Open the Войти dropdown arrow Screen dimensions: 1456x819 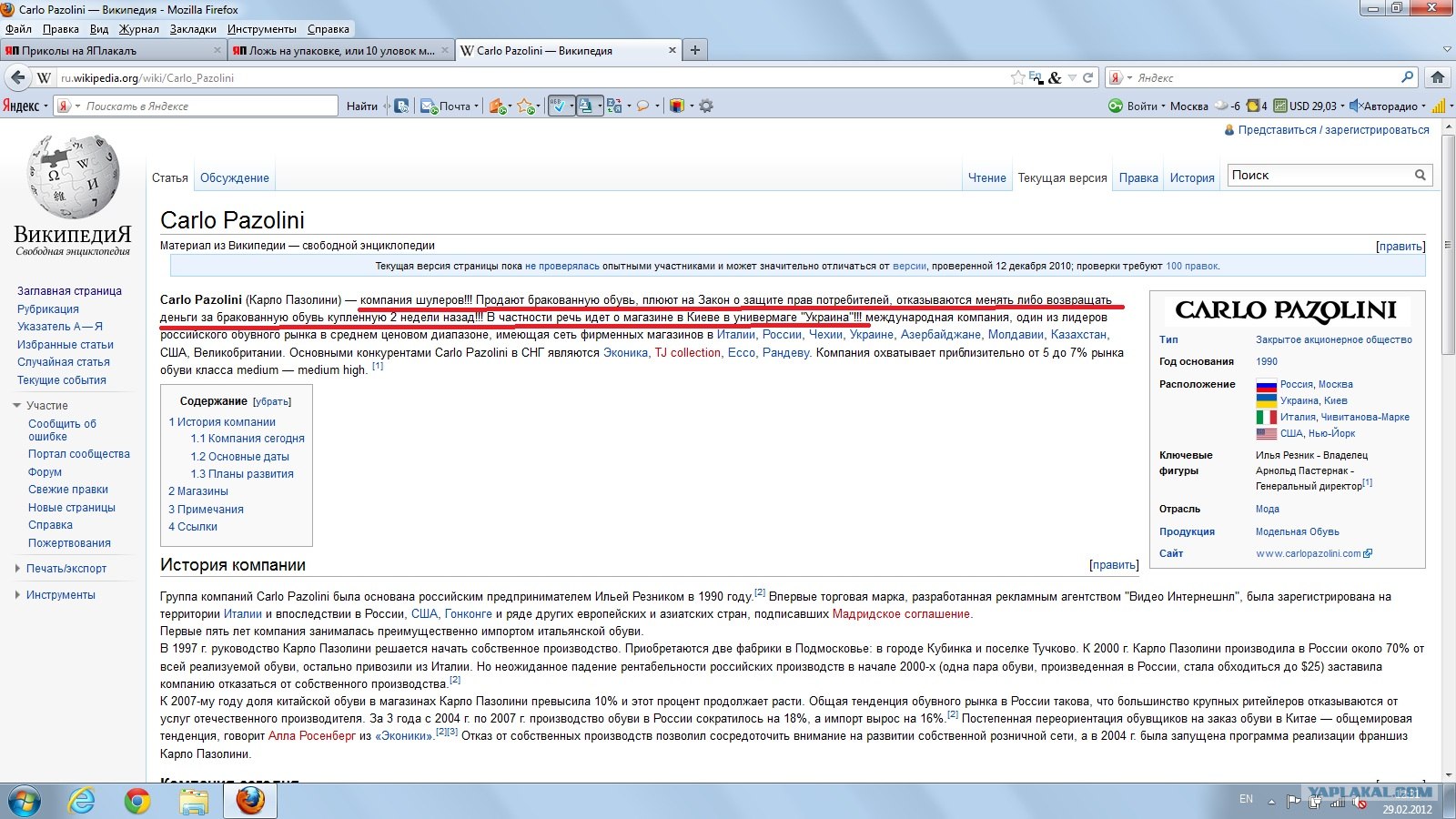coord(1163,106)
